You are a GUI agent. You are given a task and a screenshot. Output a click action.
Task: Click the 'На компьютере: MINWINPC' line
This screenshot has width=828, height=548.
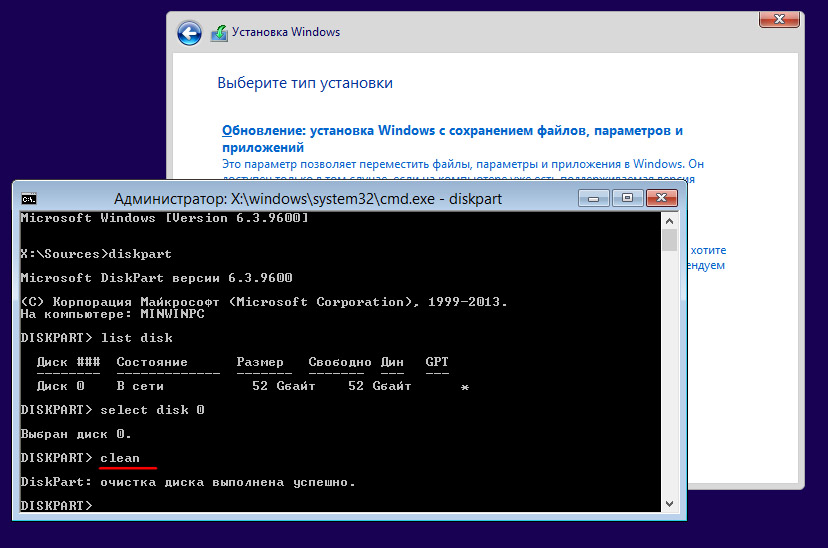tap(112, 314)
